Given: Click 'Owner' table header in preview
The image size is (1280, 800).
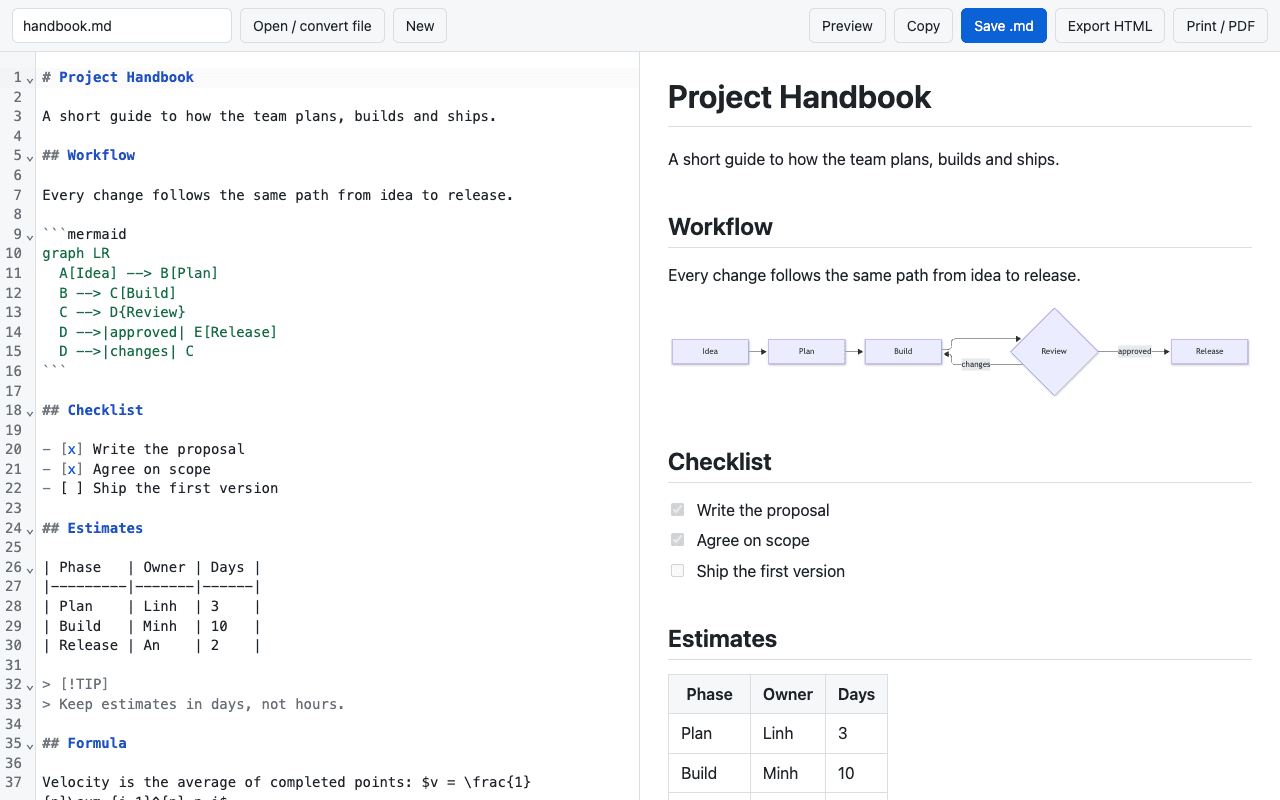Looking at the screenshot, I should coord(788,694).
